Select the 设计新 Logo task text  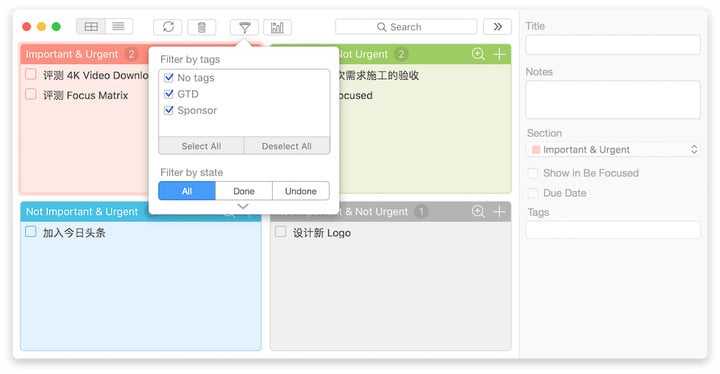pyautogui.click(x=322, y=233)
